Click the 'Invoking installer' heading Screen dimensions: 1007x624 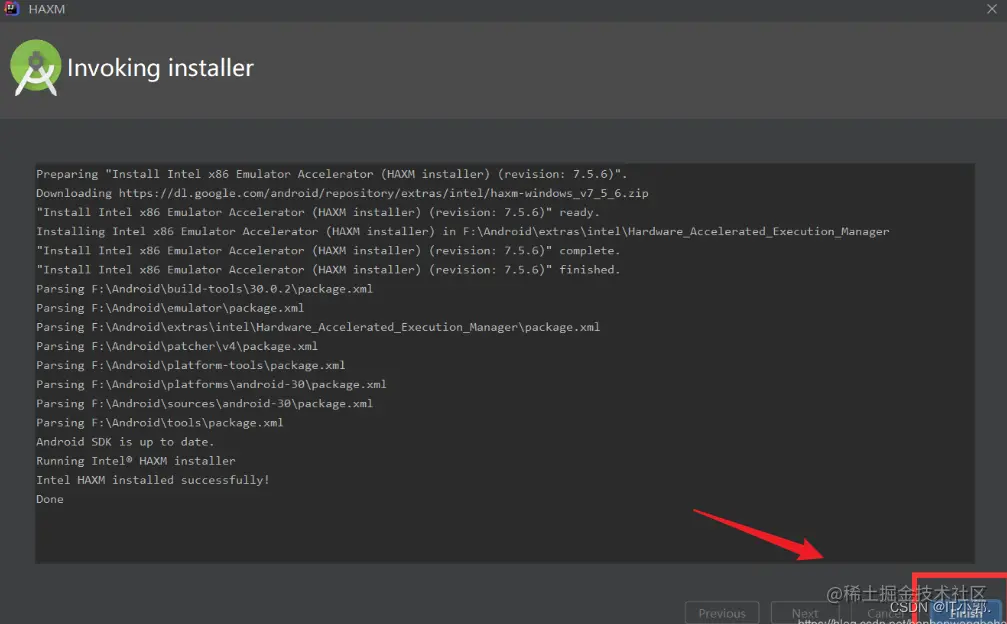[x=161, y=68]
